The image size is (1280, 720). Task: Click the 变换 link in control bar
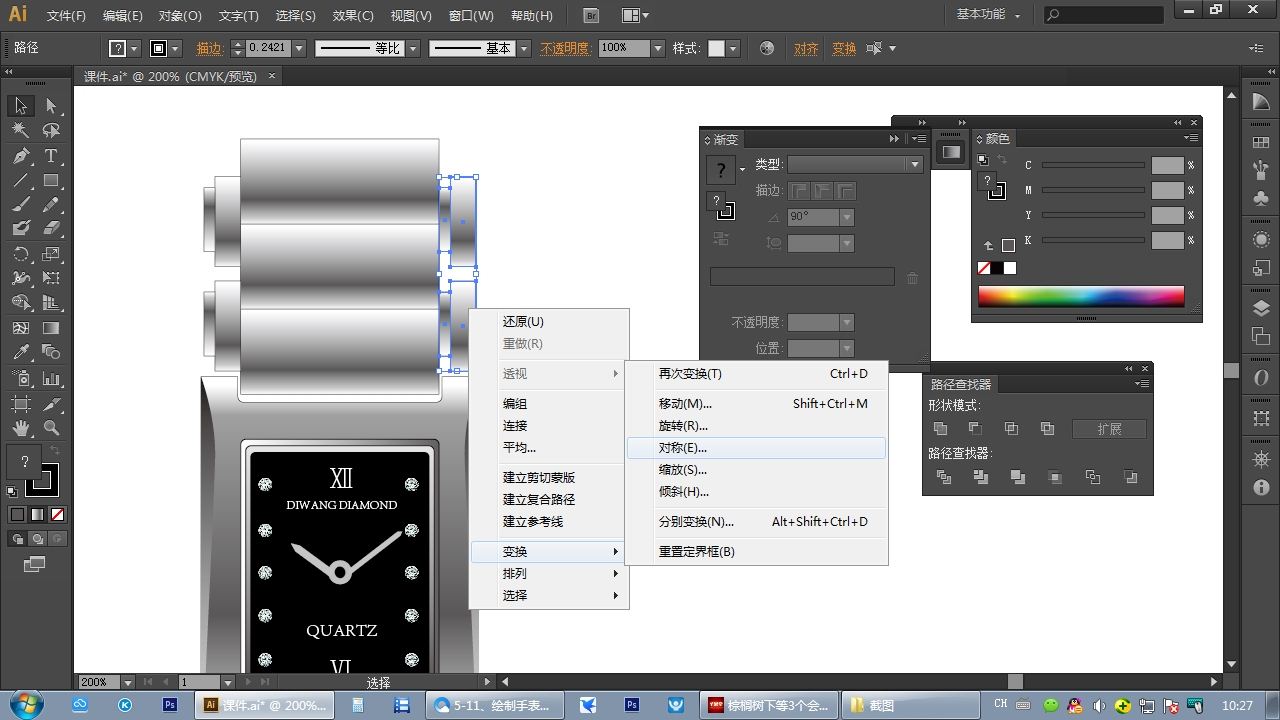pos(844,48)
